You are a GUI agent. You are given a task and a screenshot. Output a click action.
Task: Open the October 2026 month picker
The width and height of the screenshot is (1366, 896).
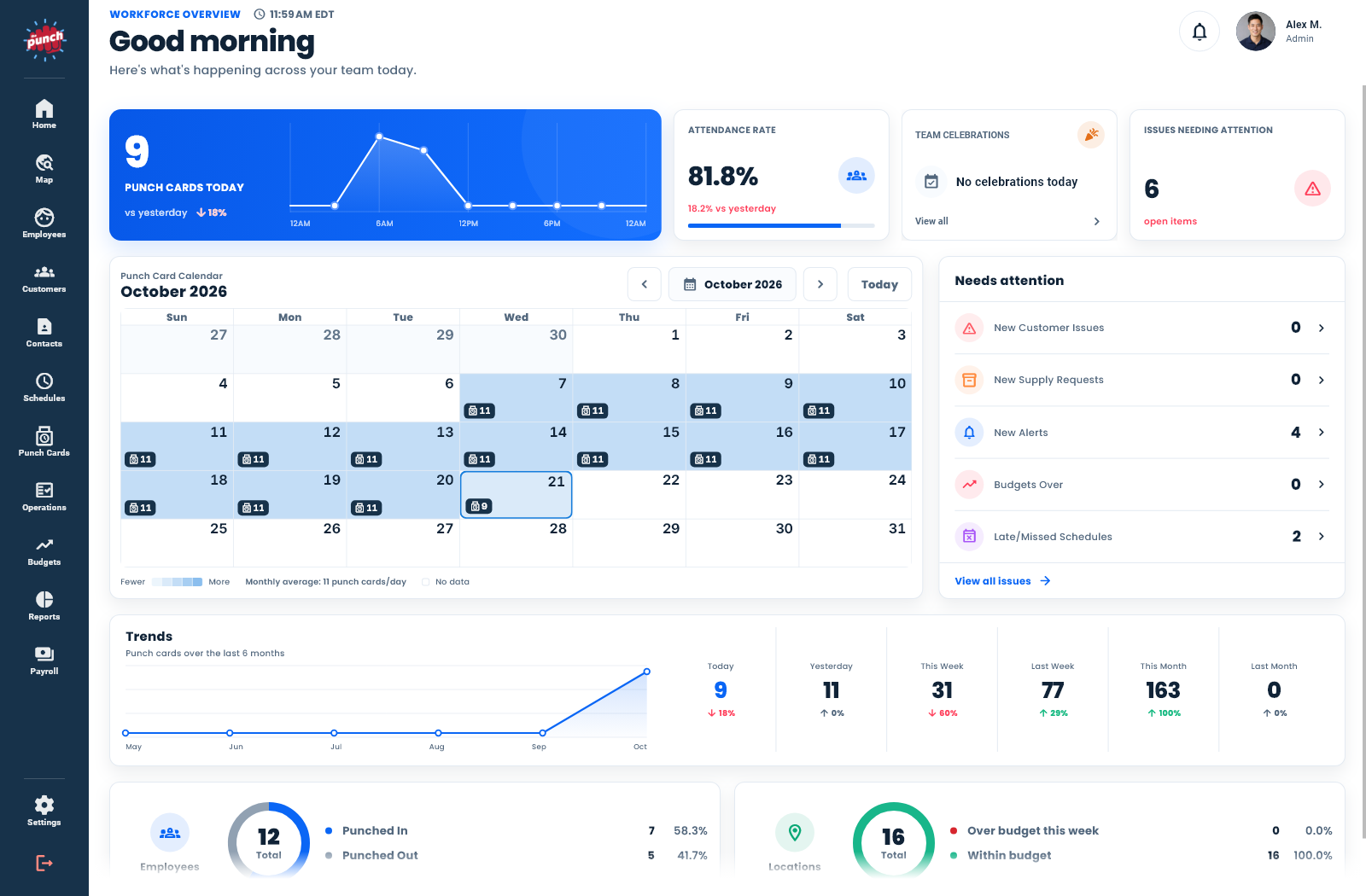click(x=733, y=284)
